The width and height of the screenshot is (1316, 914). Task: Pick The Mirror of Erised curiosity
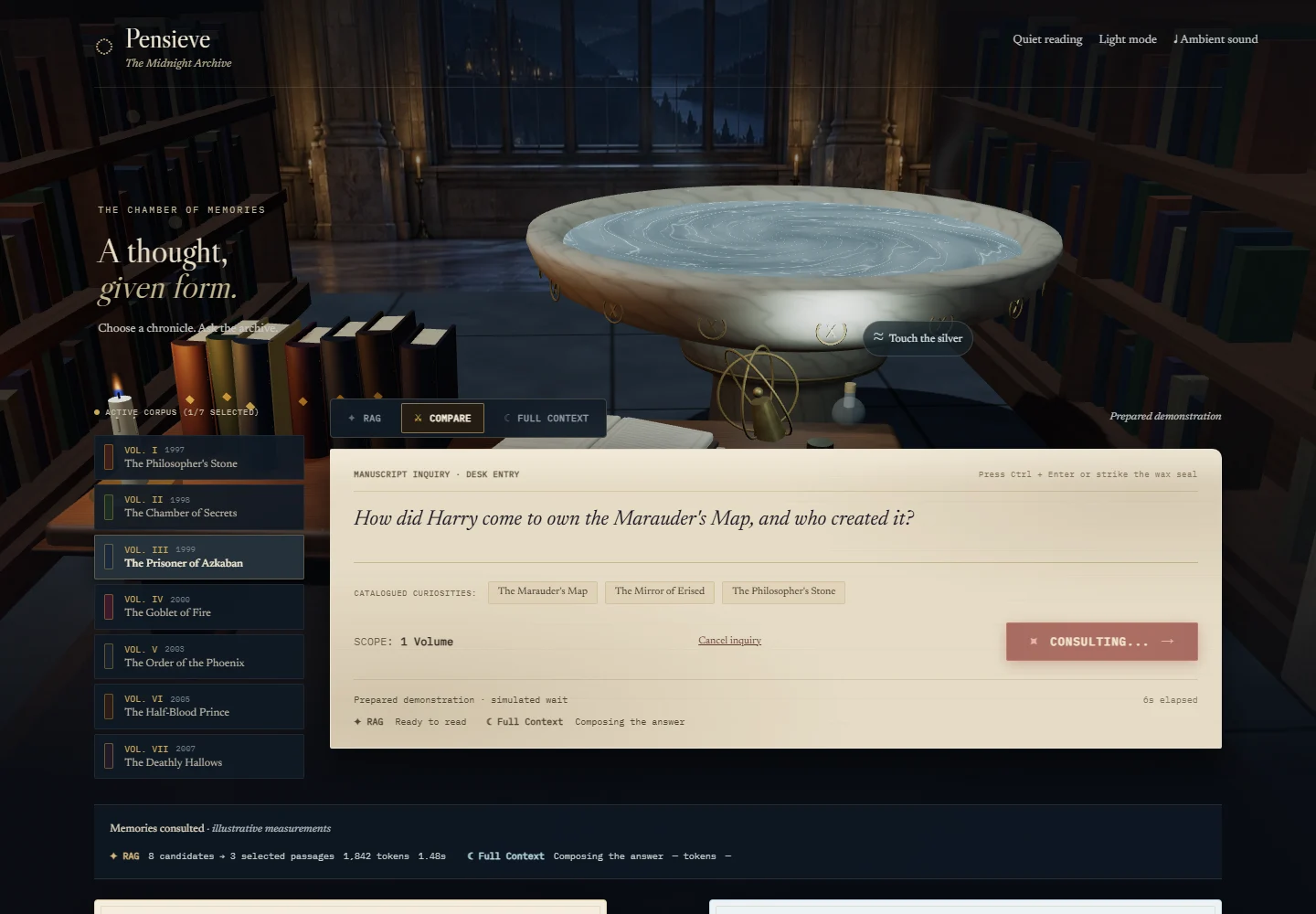pyautogui.click(x=660, y=591)
